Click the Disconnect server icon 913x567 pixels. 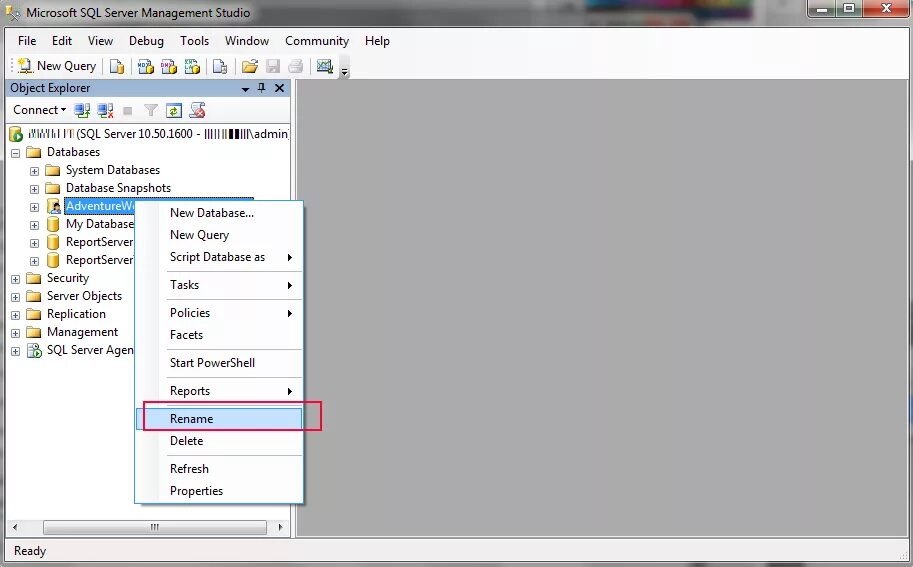click(x=105, y=110)
